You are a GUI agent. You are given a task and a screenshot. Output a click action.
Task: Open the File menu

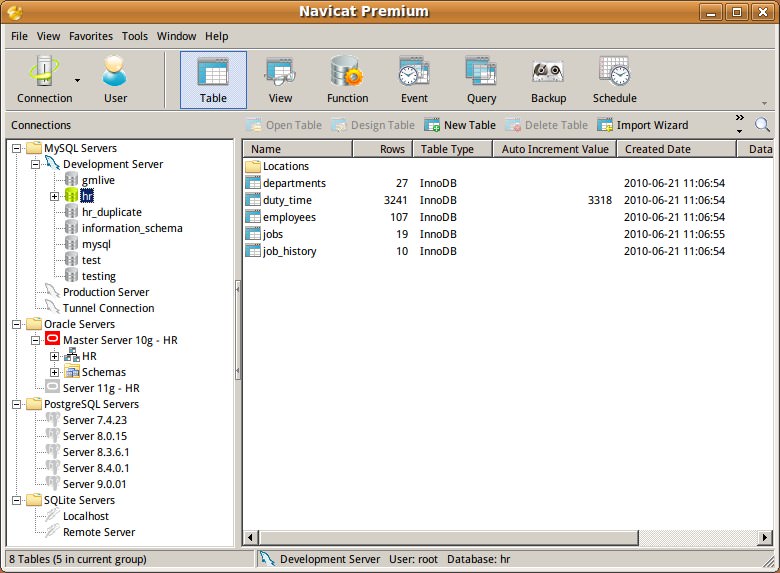tap(19, 36)
